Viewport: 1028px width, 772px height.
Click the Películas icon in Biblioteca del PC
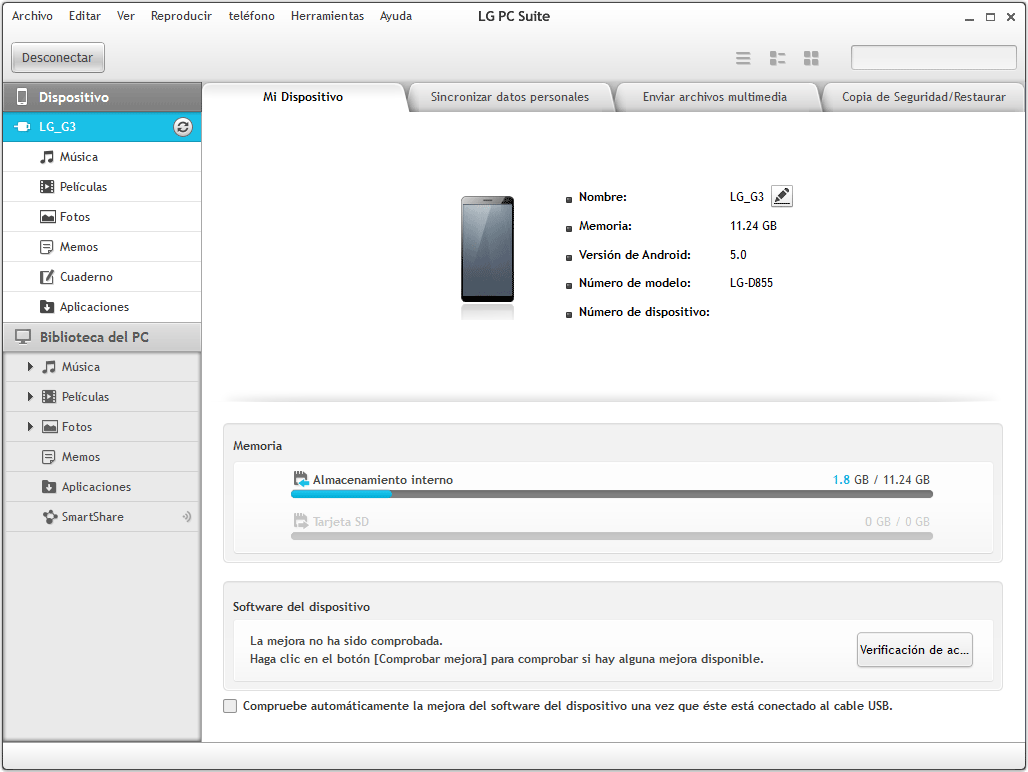pos(49,396)
